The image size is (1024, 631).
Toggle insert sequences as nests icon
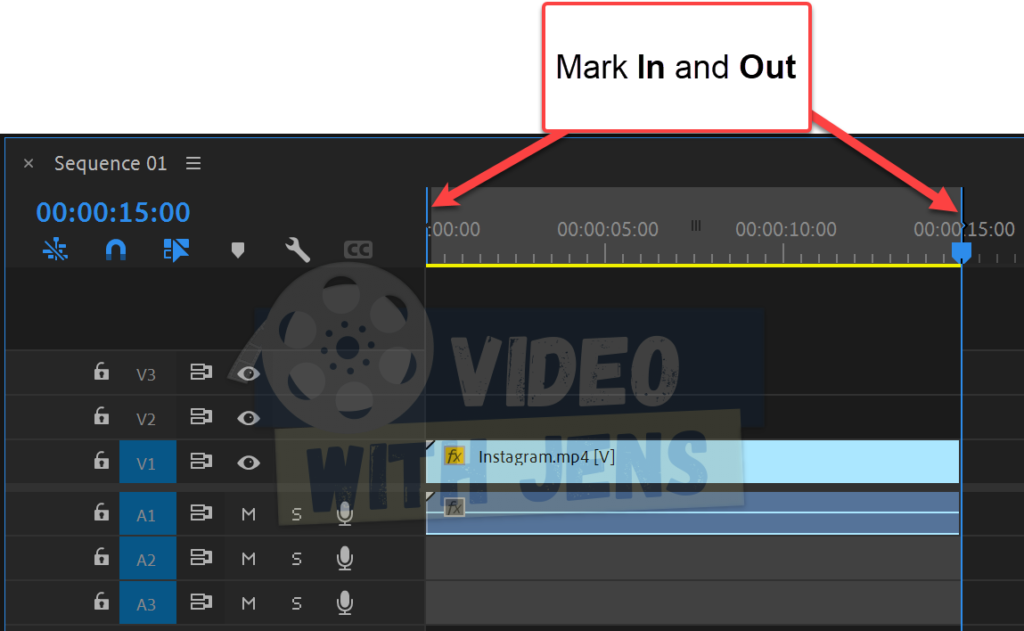coord(55,249)
